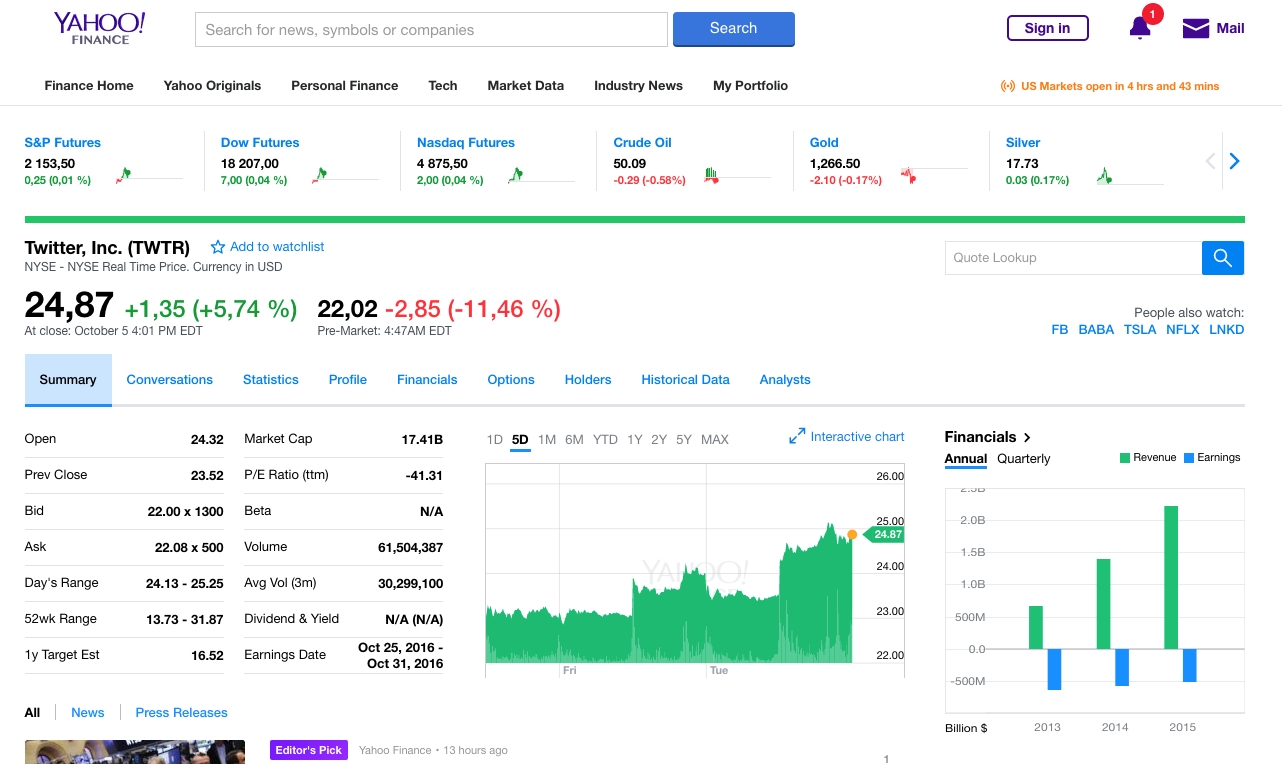Advance ticker carousel with right arrow

(1234, 161)
